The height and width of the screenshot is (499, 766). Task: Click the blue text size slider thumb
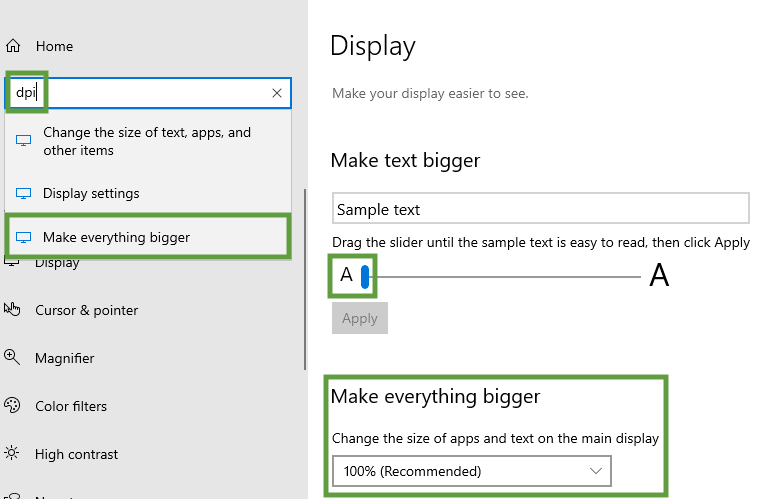click(366, 276)
